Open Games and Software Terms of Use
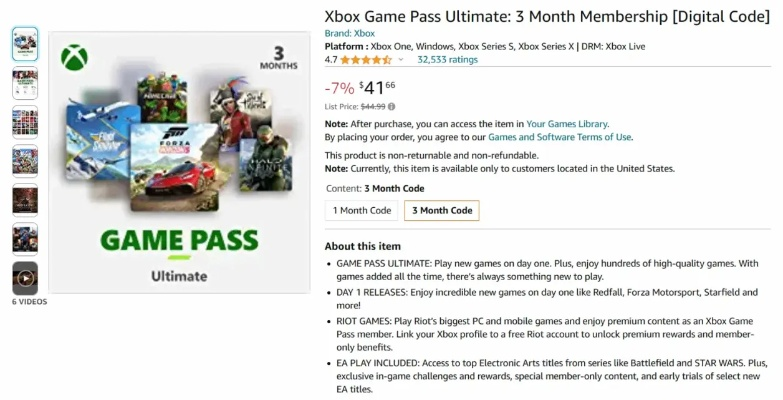 click(559, 137)
